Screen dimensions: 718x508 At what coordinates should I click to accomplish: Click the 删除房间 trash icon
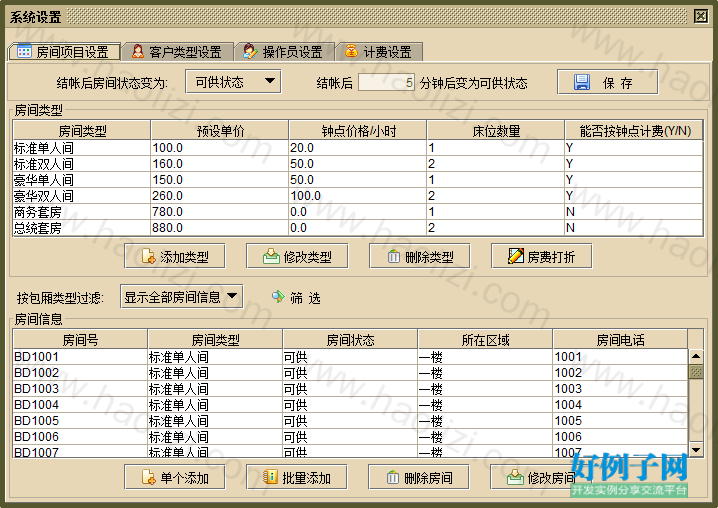pyautogui.click(x=392, y=478)
